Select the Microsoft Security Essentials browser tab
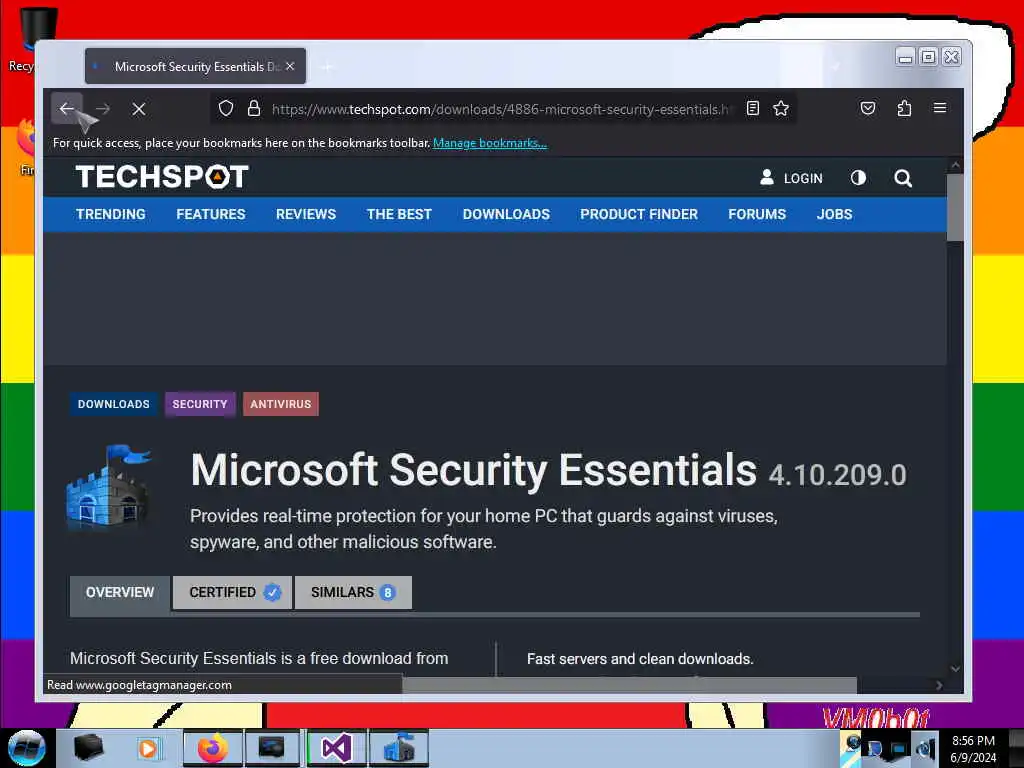 (195, 66)
